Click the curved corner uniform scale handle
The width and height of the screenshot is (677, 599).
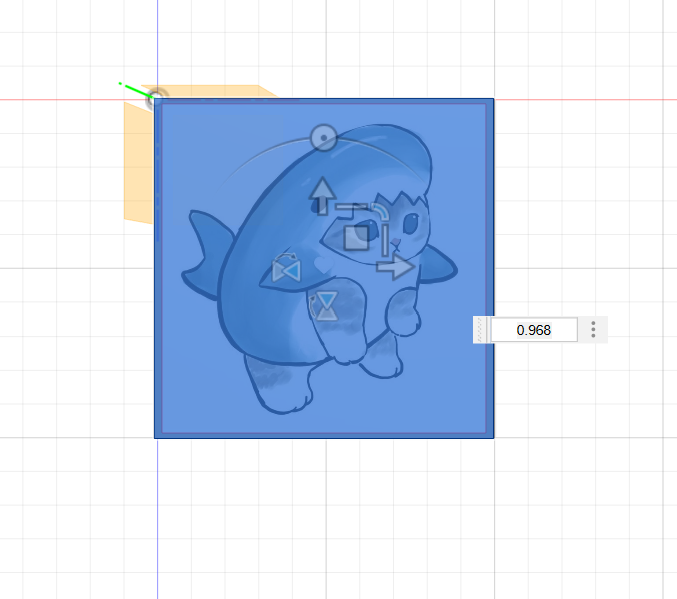click(380, 212)
